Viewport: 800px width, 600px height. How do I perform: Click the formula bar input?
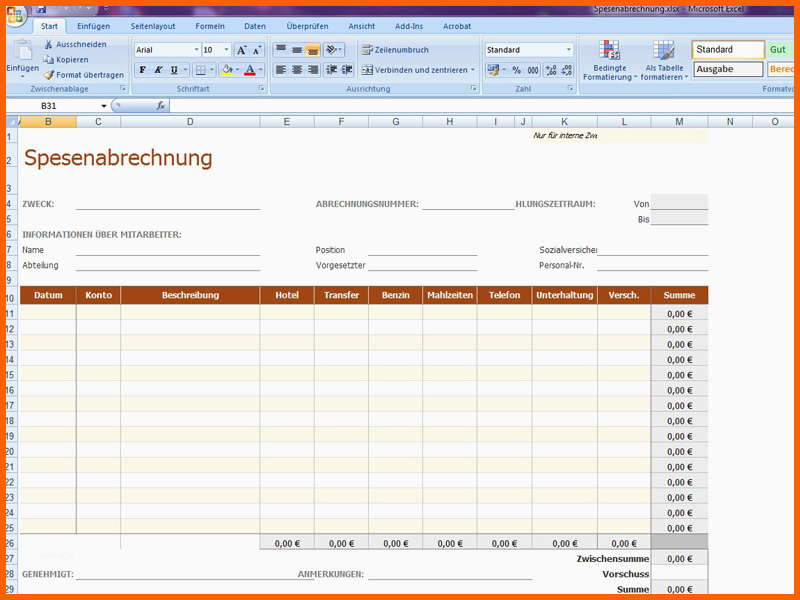480,106
